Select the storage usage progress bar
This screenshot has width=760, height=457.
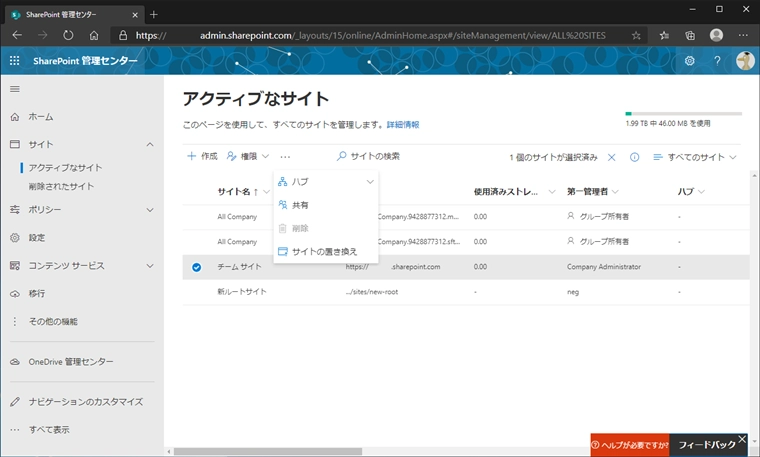tap(683, 113)
